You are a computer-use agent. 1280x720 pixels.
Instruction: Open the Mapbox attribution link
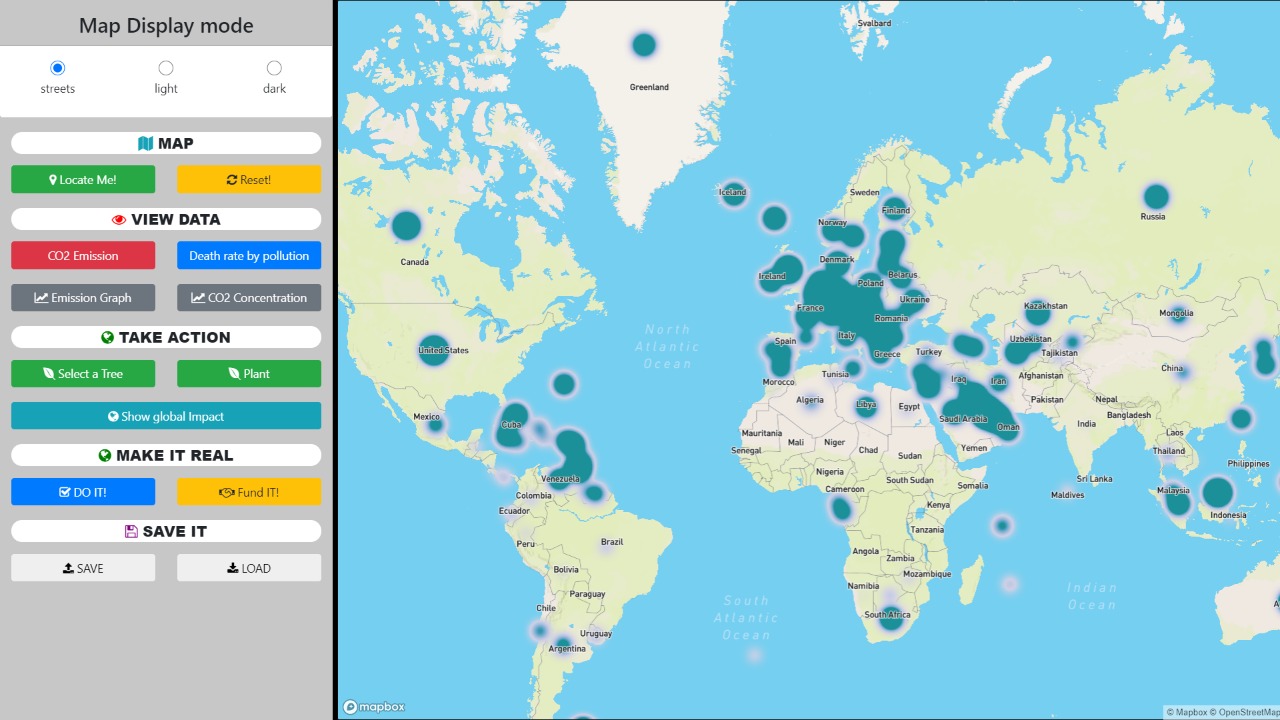pos(1186,712)
